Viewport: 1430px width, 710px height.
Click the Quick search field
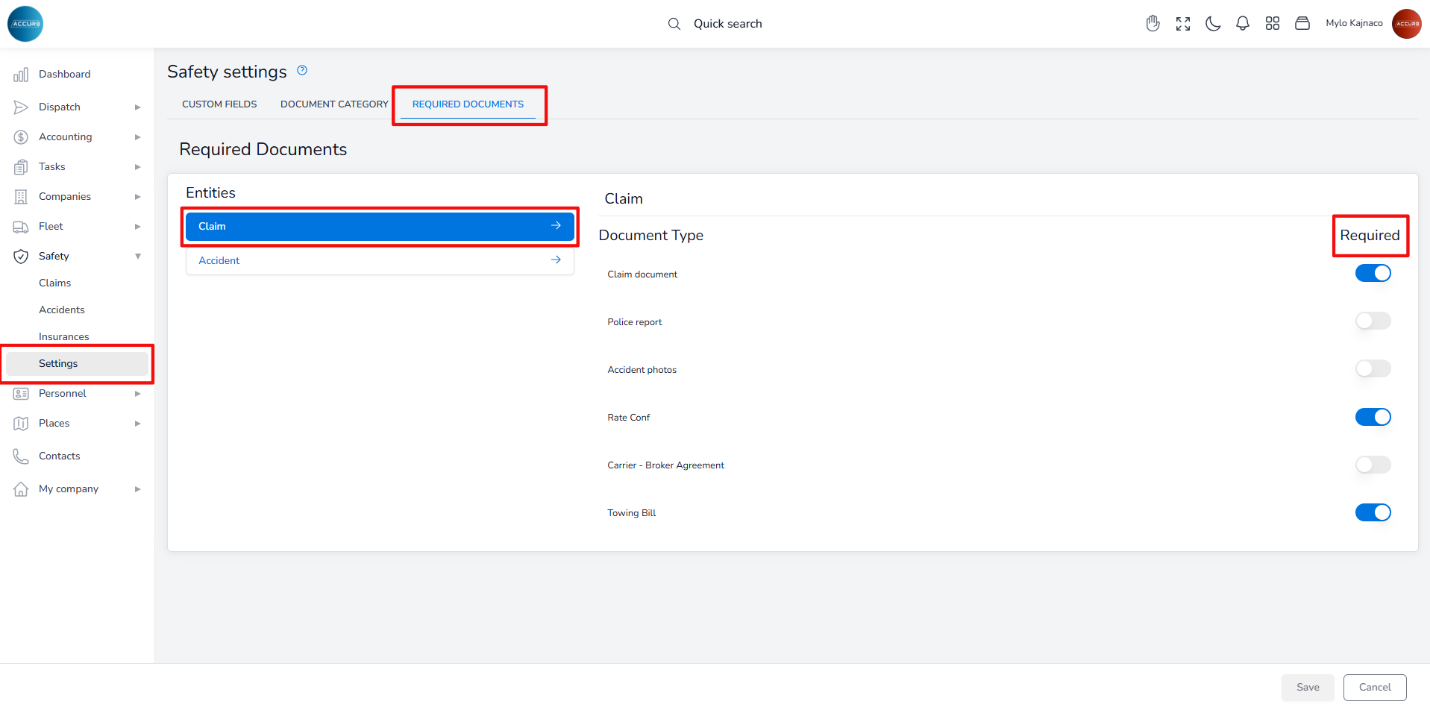[x=727, y=24]
